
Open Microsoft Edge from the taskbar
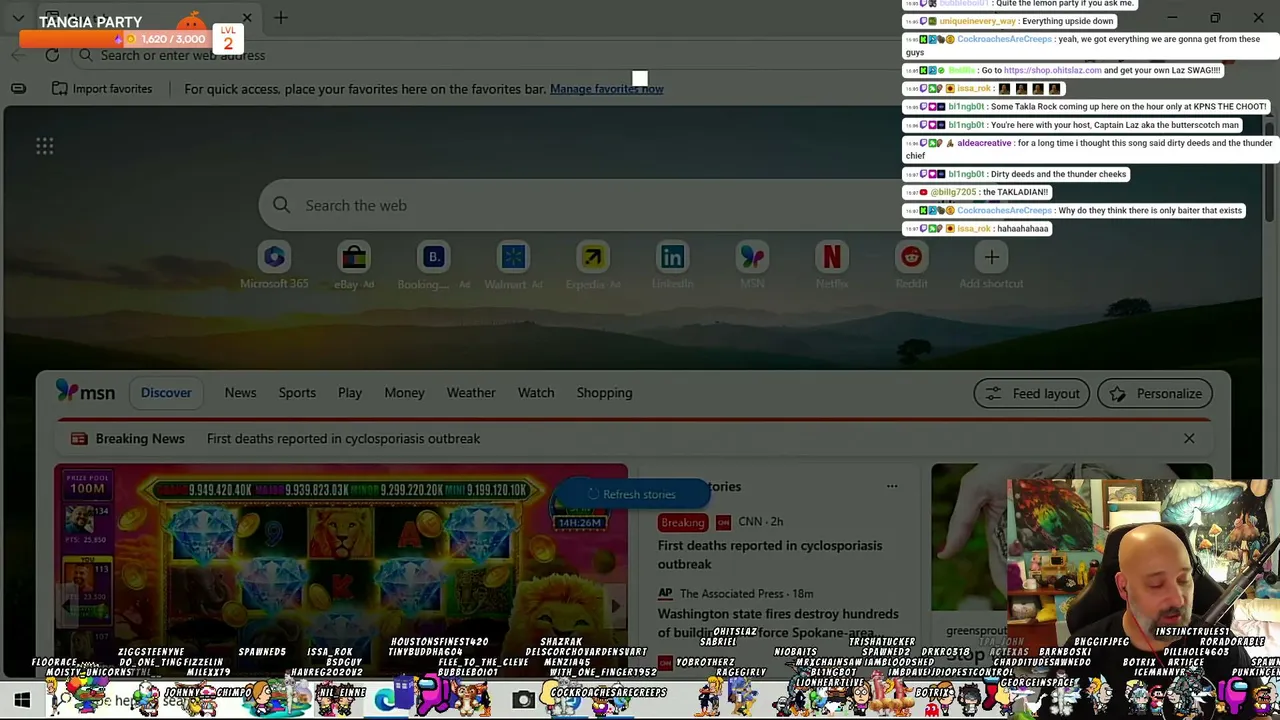385,700
